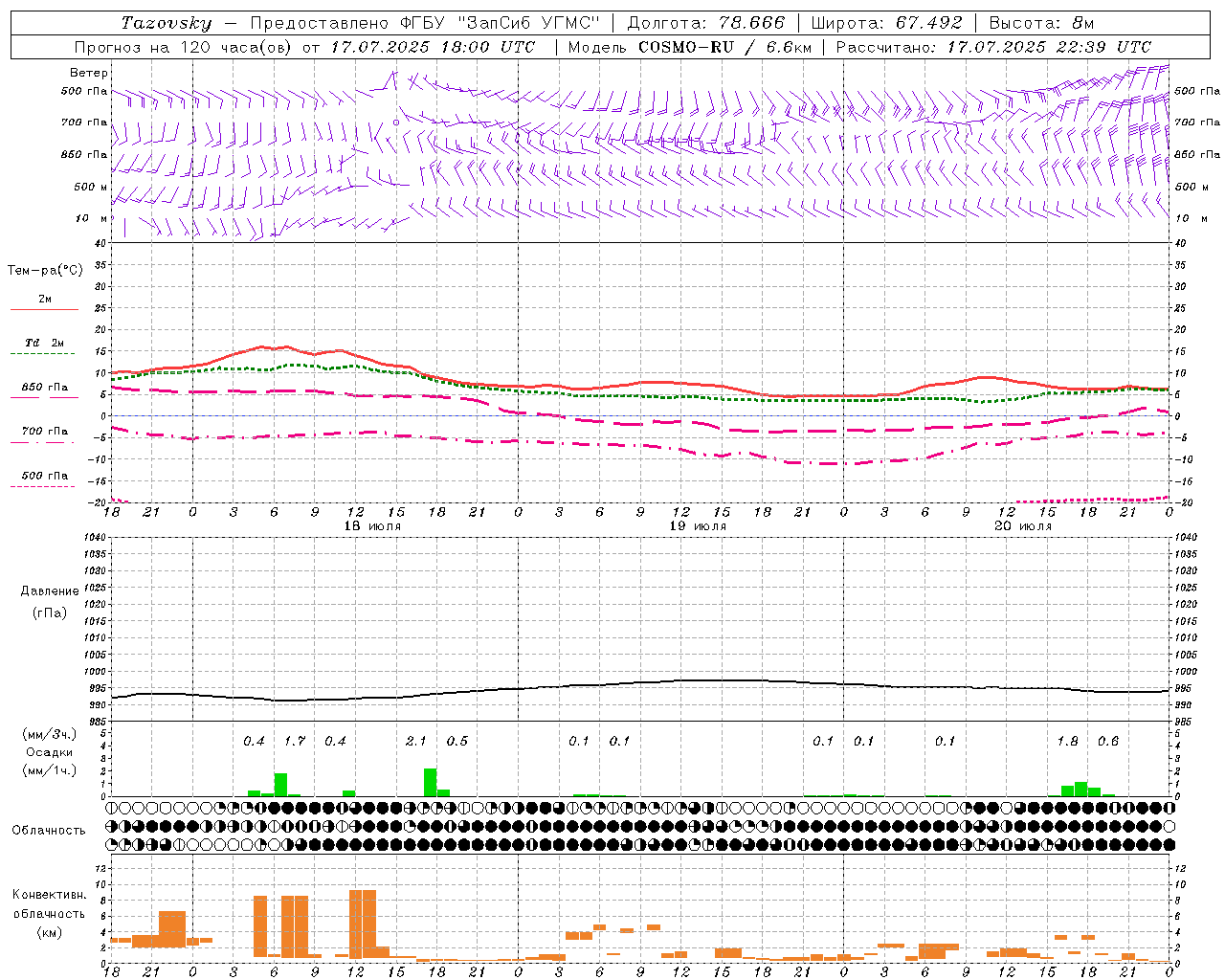Click the "Осадки" precipitation label
The height and width of the screenshot is (980, 1225).
point(50,752)
